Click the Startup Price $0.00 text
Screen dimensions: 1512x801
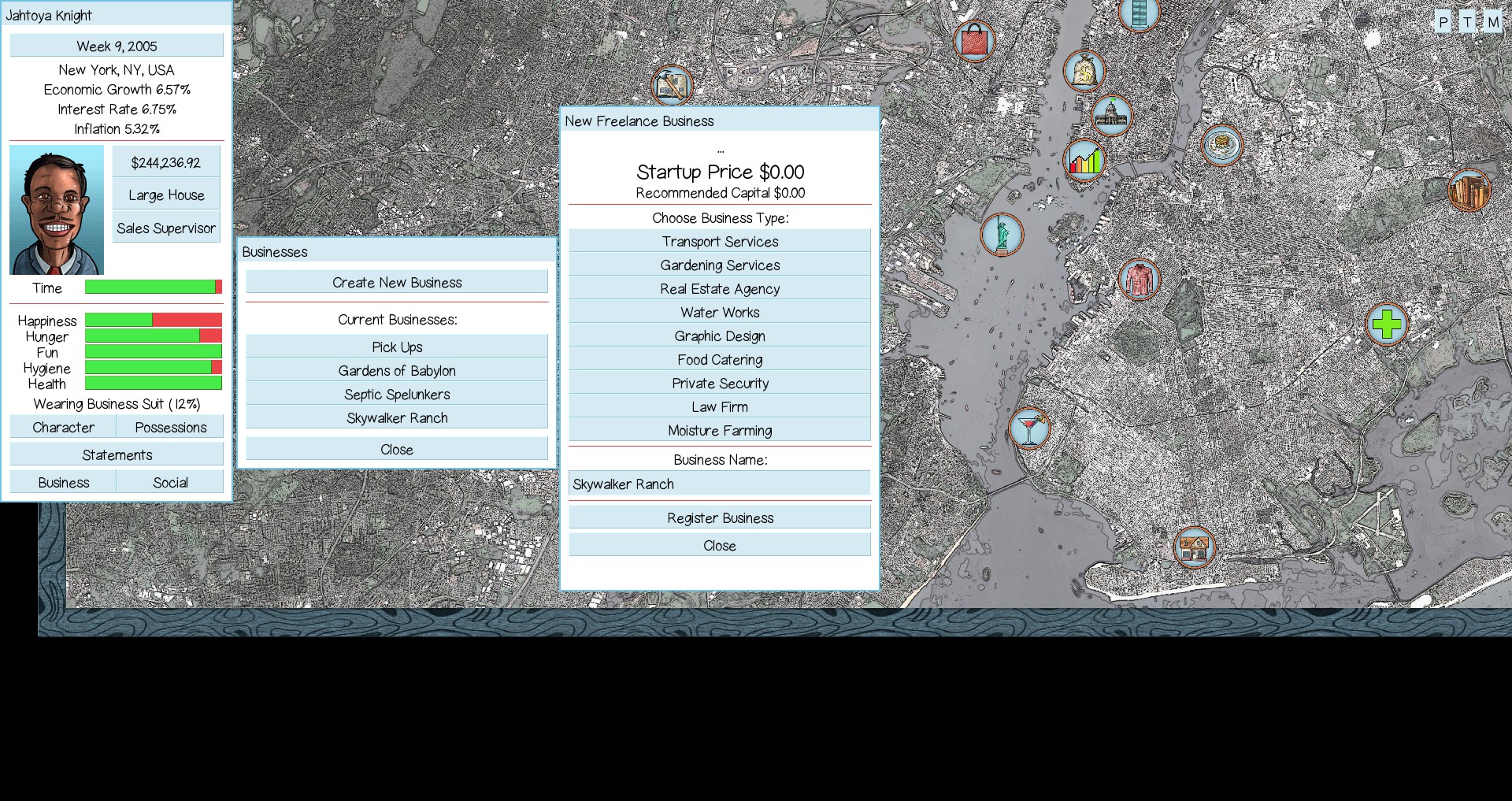point(720,172)
